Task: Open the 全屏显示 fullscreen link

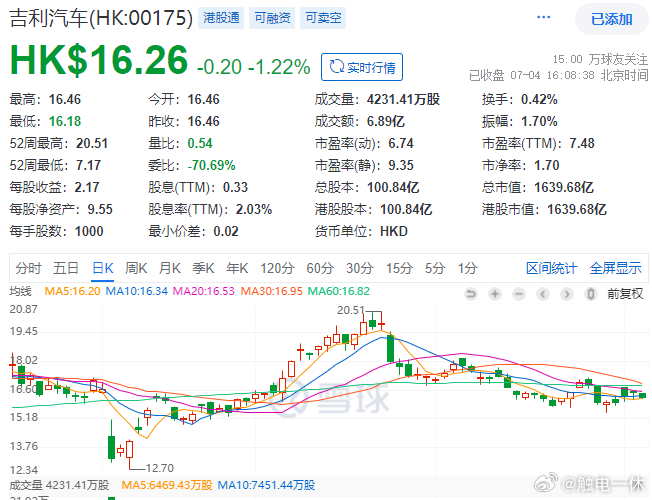Action: [616, 268]
